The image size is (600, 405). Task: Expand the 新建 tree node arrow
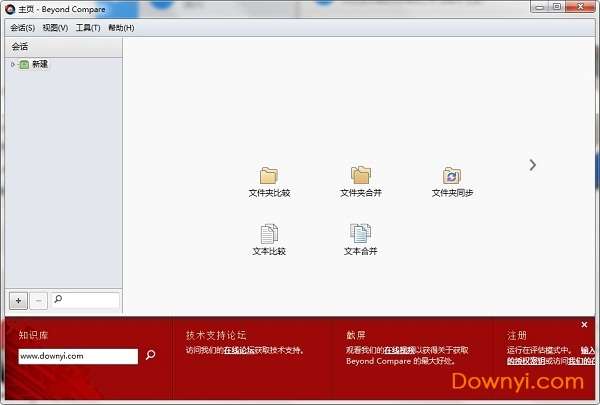[13, 65]
